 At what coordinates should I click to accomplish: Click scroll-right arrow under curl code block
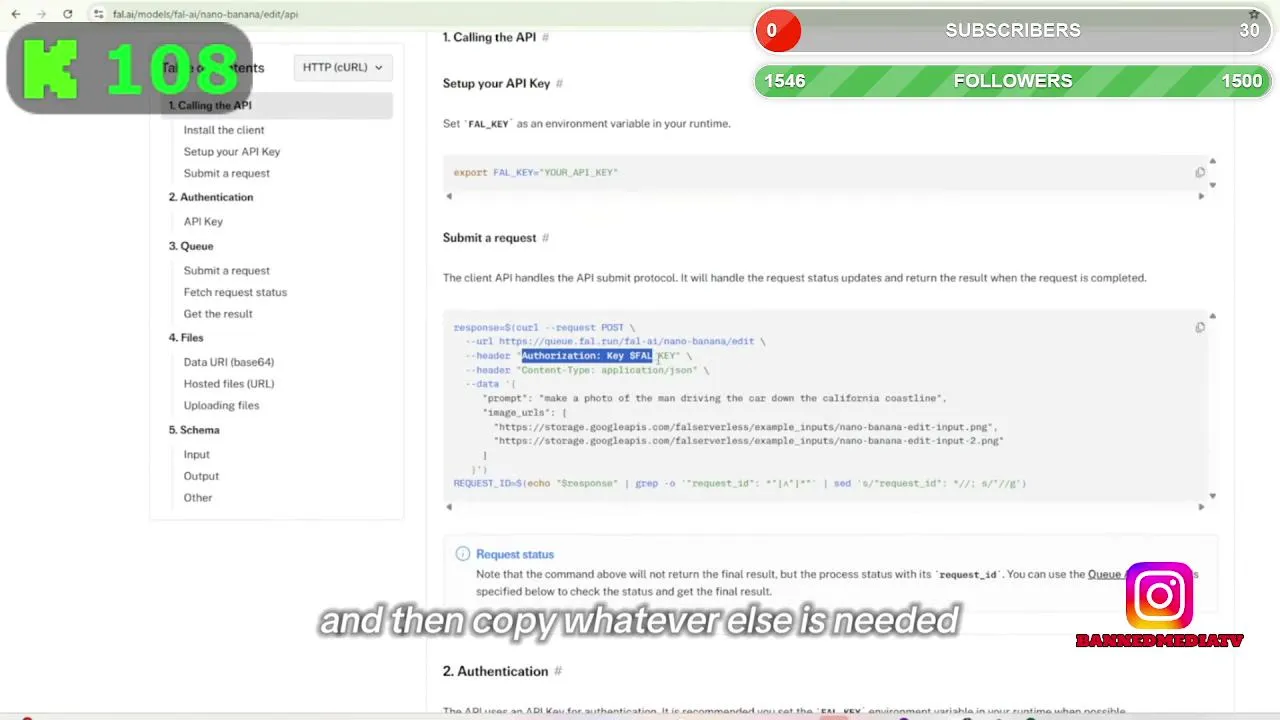[1201, 507]
